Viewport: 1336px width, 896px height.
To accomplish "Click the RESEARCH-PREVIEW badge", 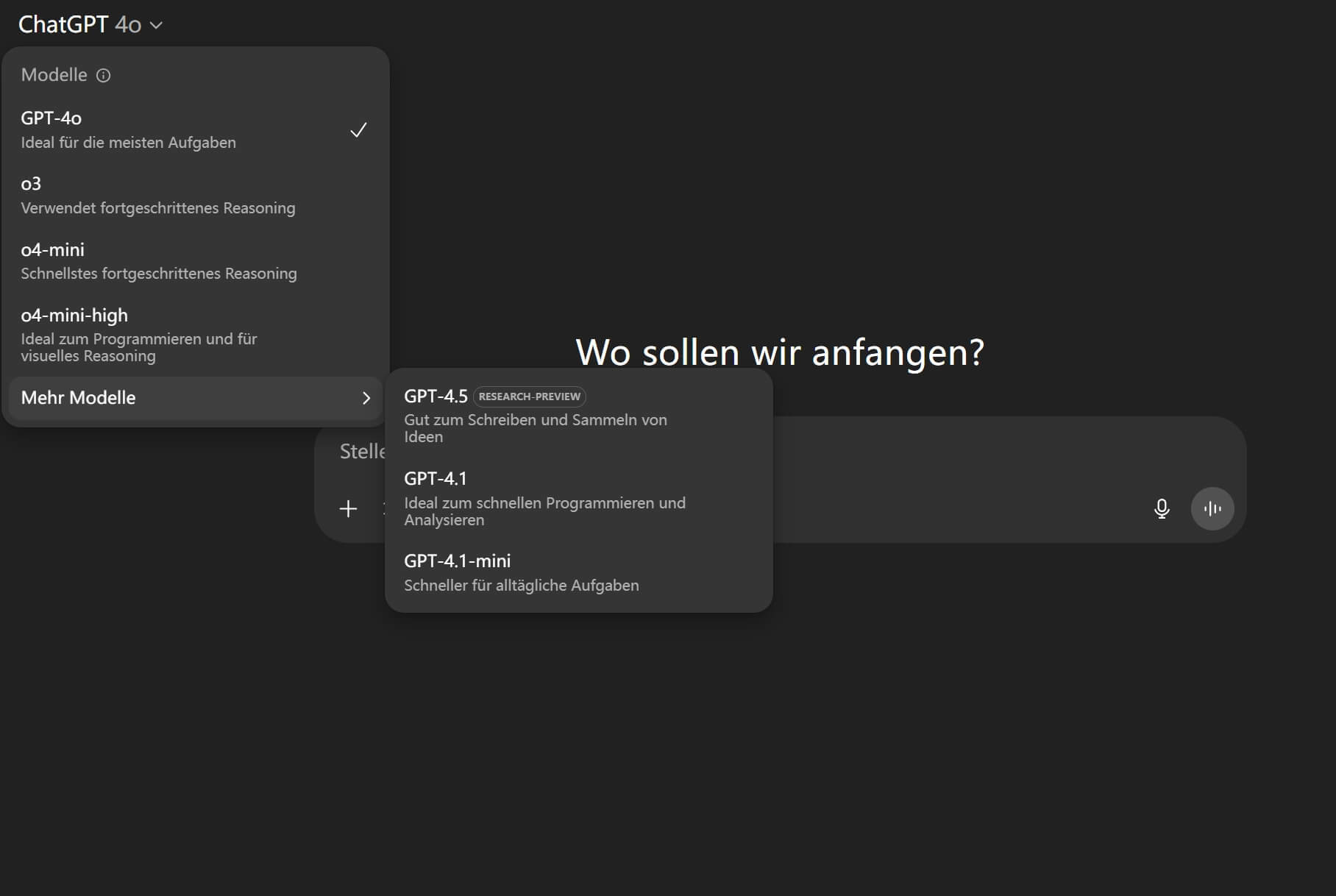I will pyautogui.click(x=530, y=397).
